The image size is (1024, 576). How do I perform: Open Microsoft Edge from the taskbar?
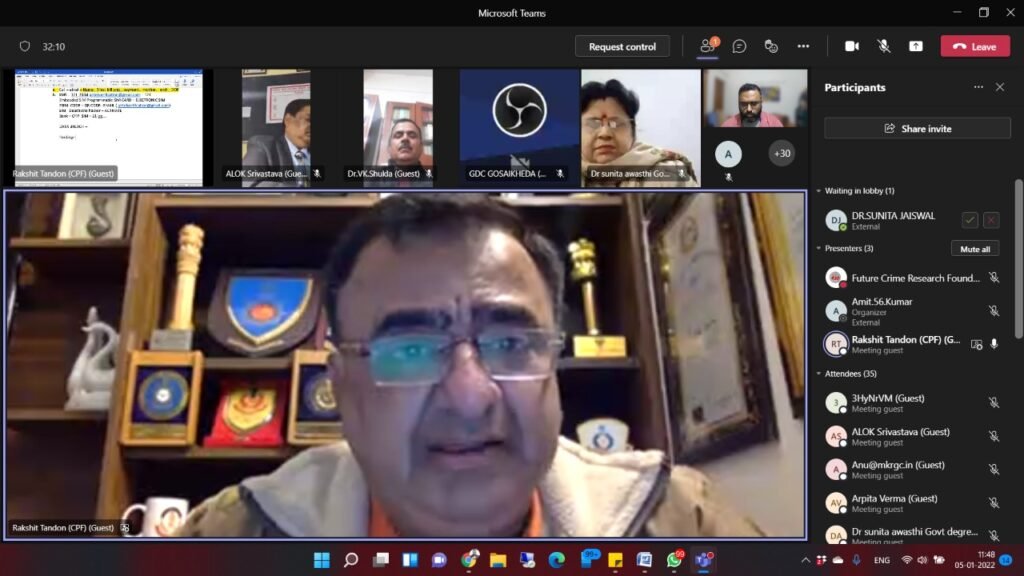[556, 560]
